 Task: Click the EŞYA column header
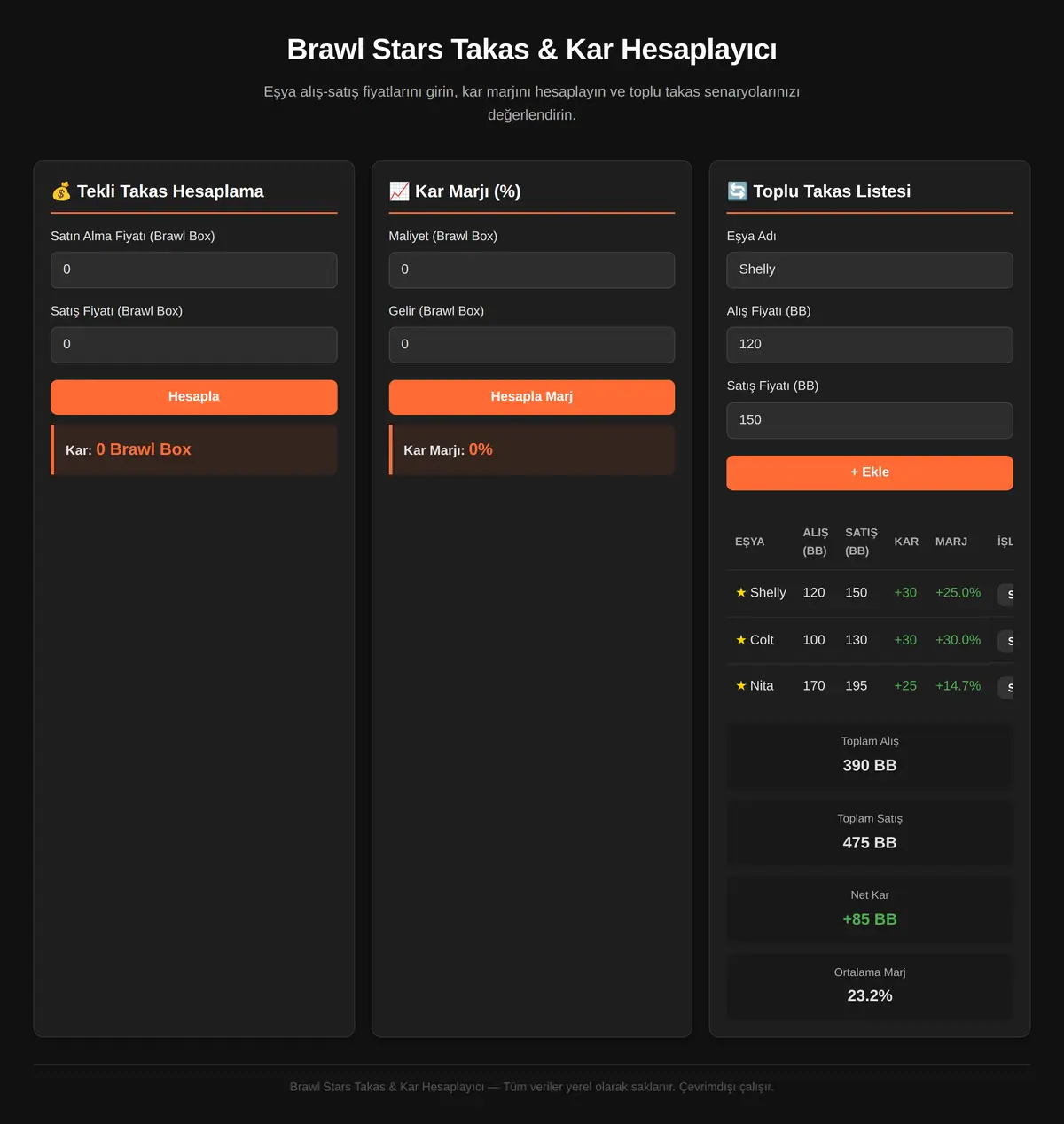point(750,542)
